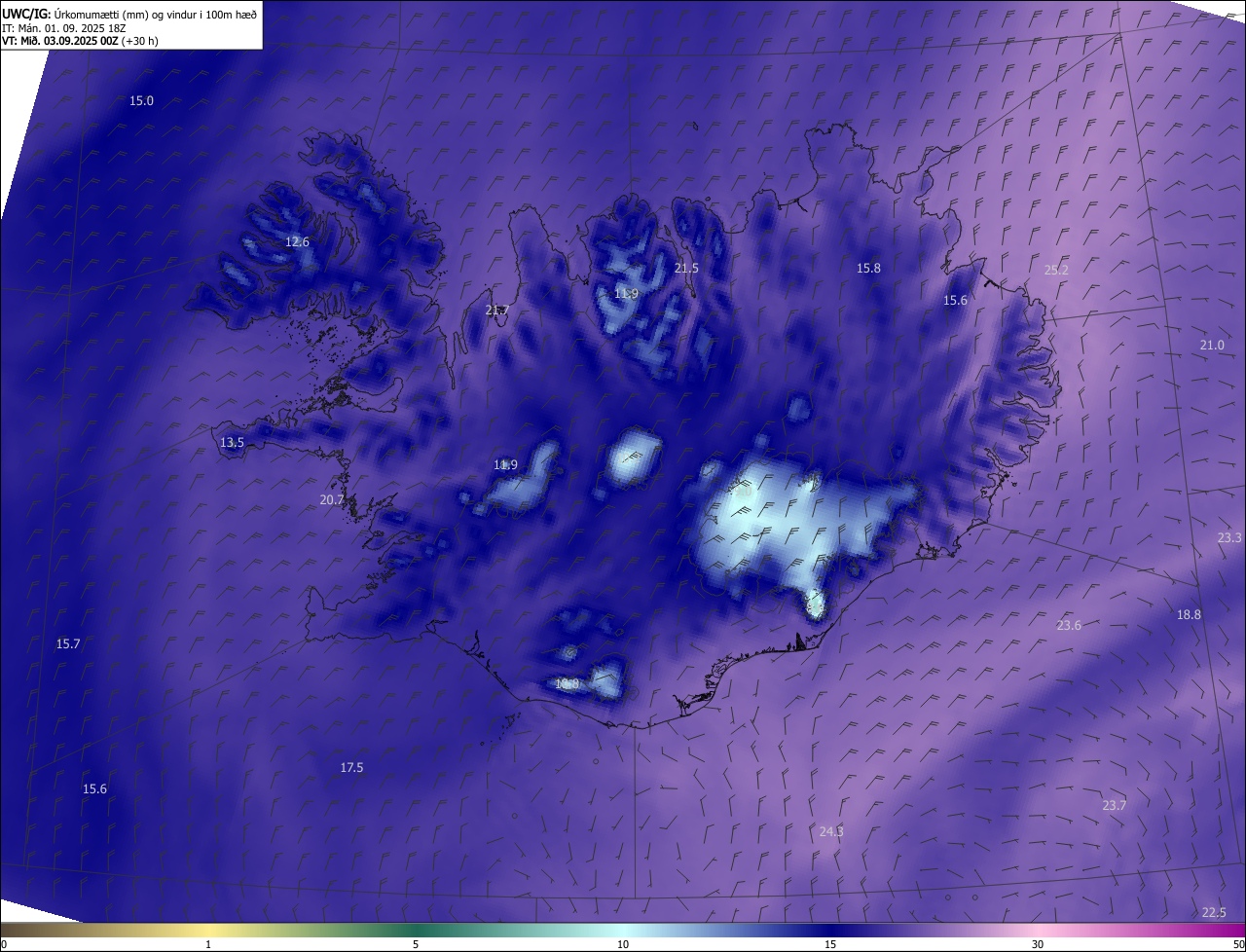The width and height of the screenshot is (1246, 952).
Task: Click the 5 tick on the color scale
Action: coord(416,944)
